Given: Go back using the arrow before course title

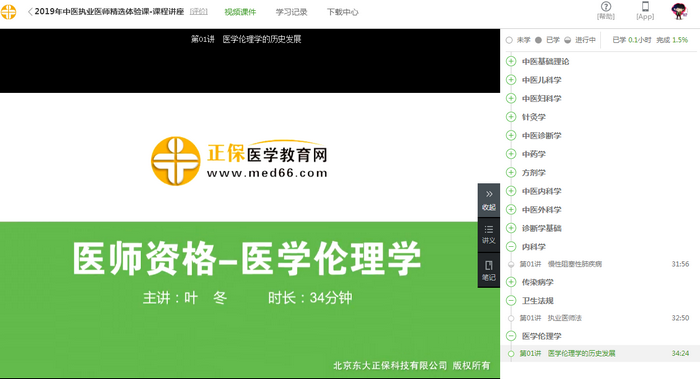Looking at the screenshot, I should [30, 12].
